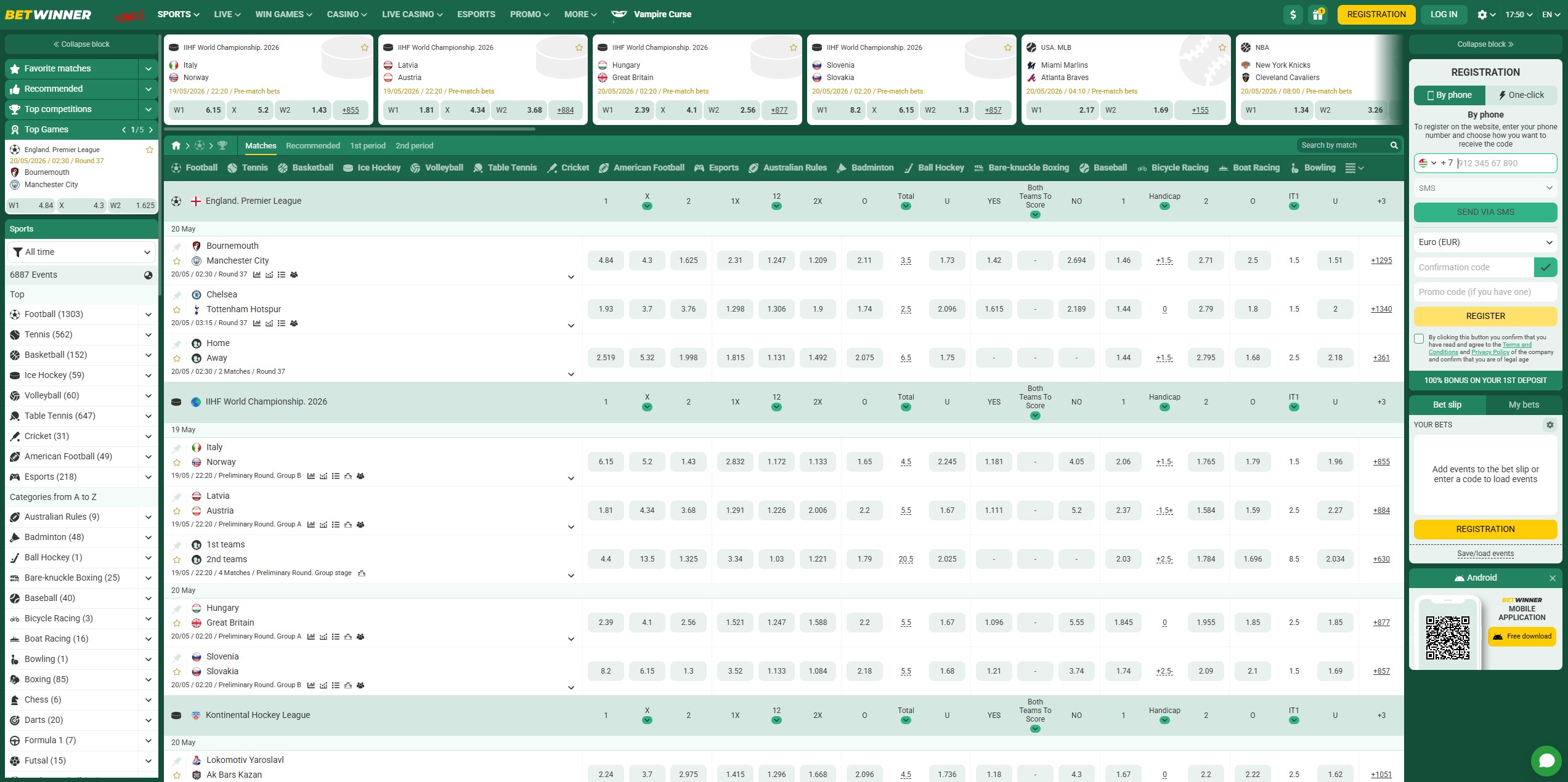The width and height of the screenshot is (1568, 782).
Task: Favorite the Miami Marlins card star
Action: [x=1222, y=47]
